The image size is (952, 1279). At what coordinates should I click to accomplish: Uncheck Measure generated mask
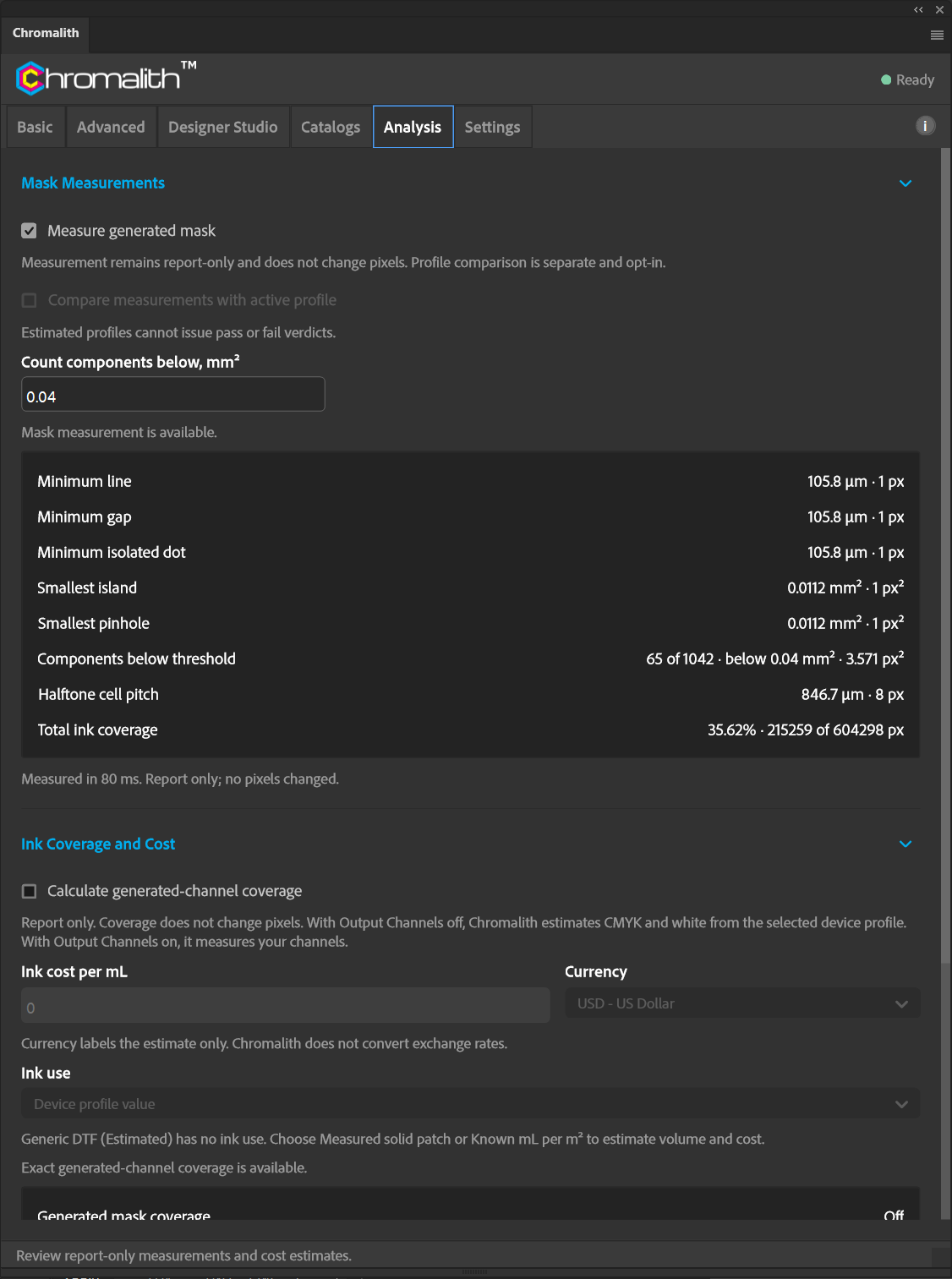(30, 231)
